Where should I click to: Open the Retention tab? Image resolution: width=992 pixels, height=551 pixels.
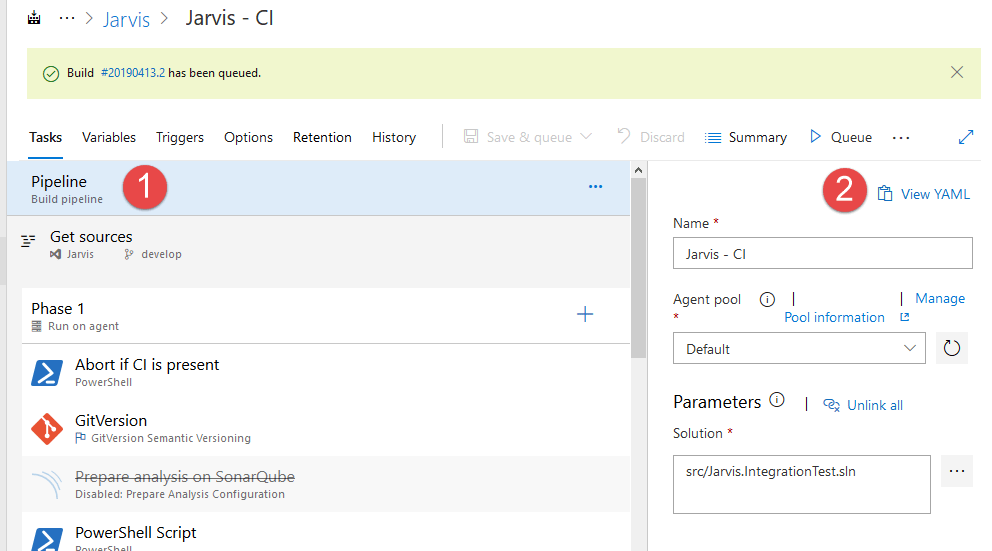click(x=322, y=137)
